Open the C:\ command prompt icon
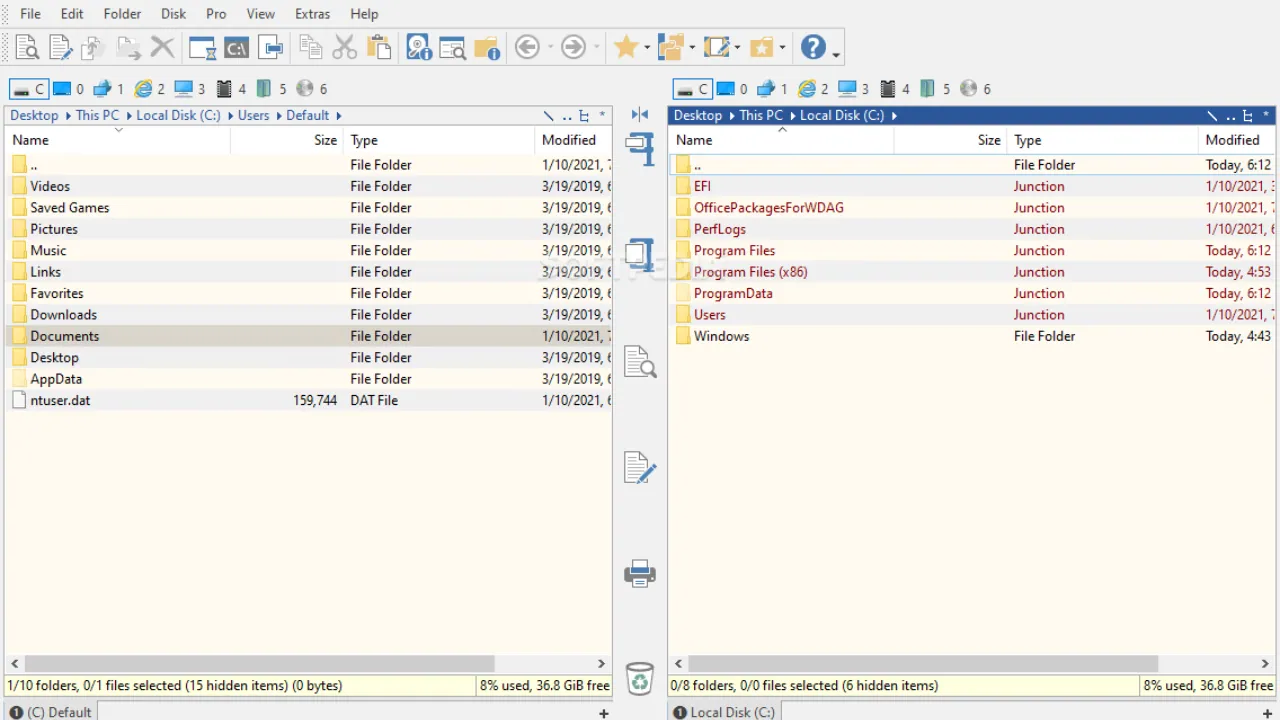Viewport: 1280px width, 720px height. [236, 47]
